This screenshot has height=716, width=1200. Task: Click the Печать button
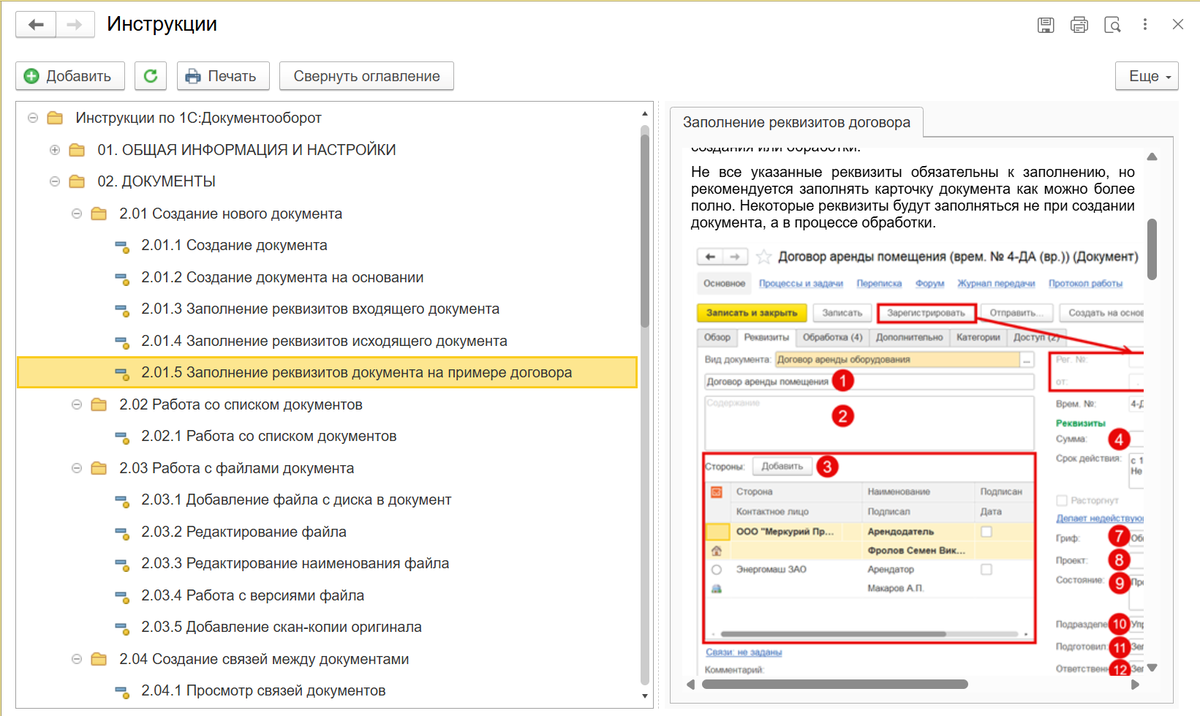[223, 76]
